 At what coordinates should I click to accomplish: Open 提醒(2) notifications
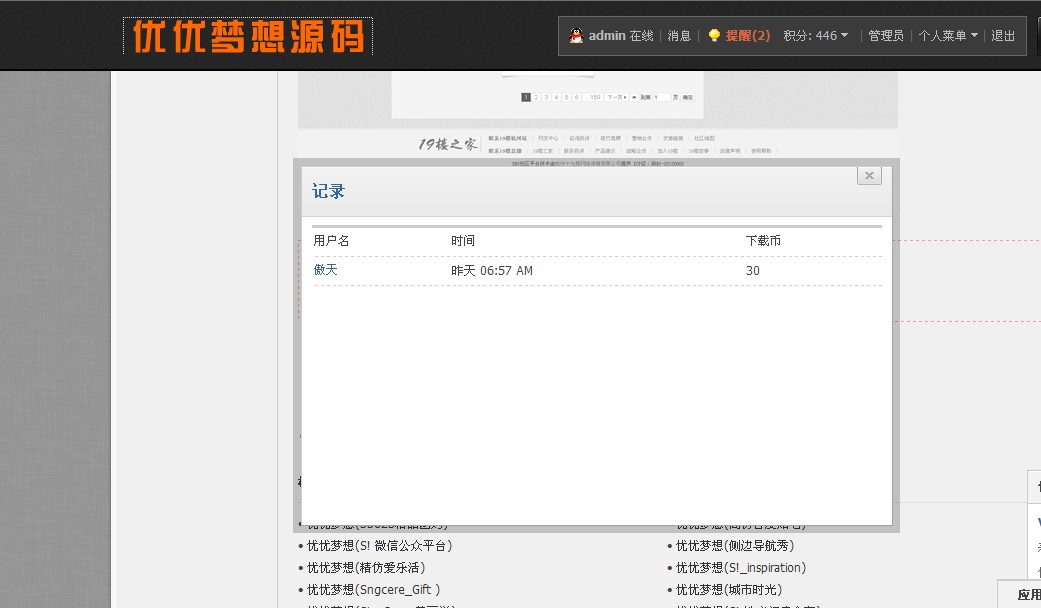[x=748, y=36]
